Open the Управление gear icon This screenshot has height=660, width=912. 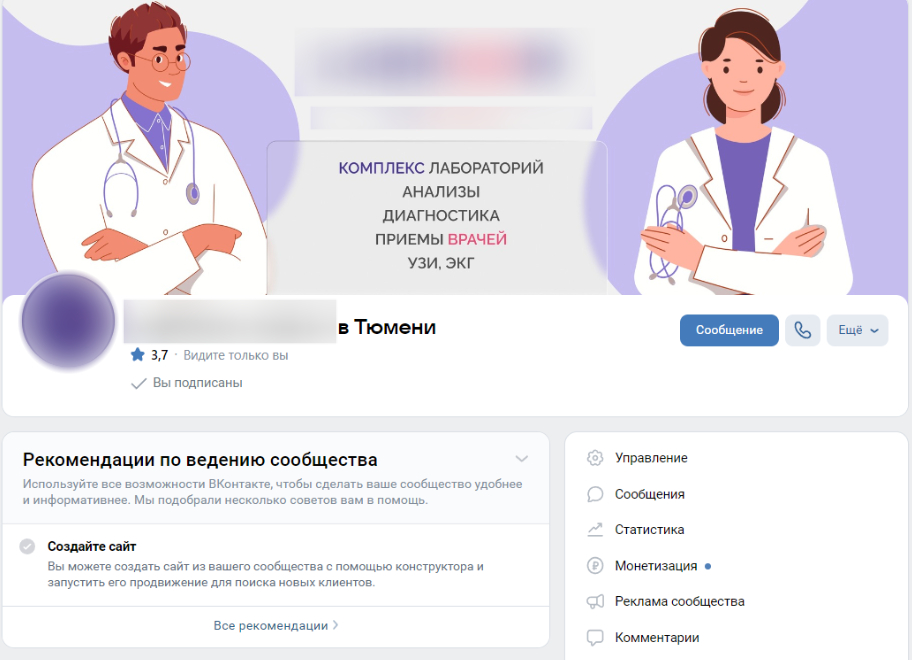coord(594,458)
